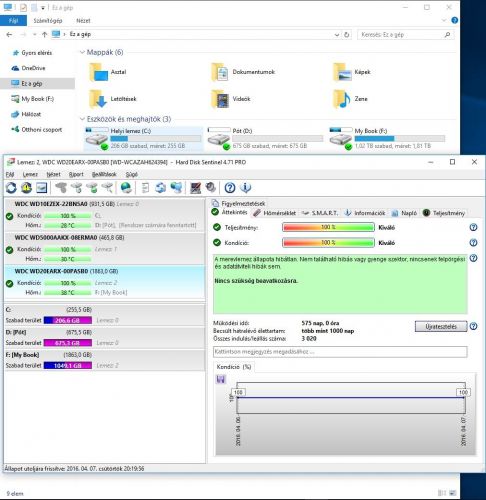
Task: Open the Riport menu
Action: click(76, 174)
